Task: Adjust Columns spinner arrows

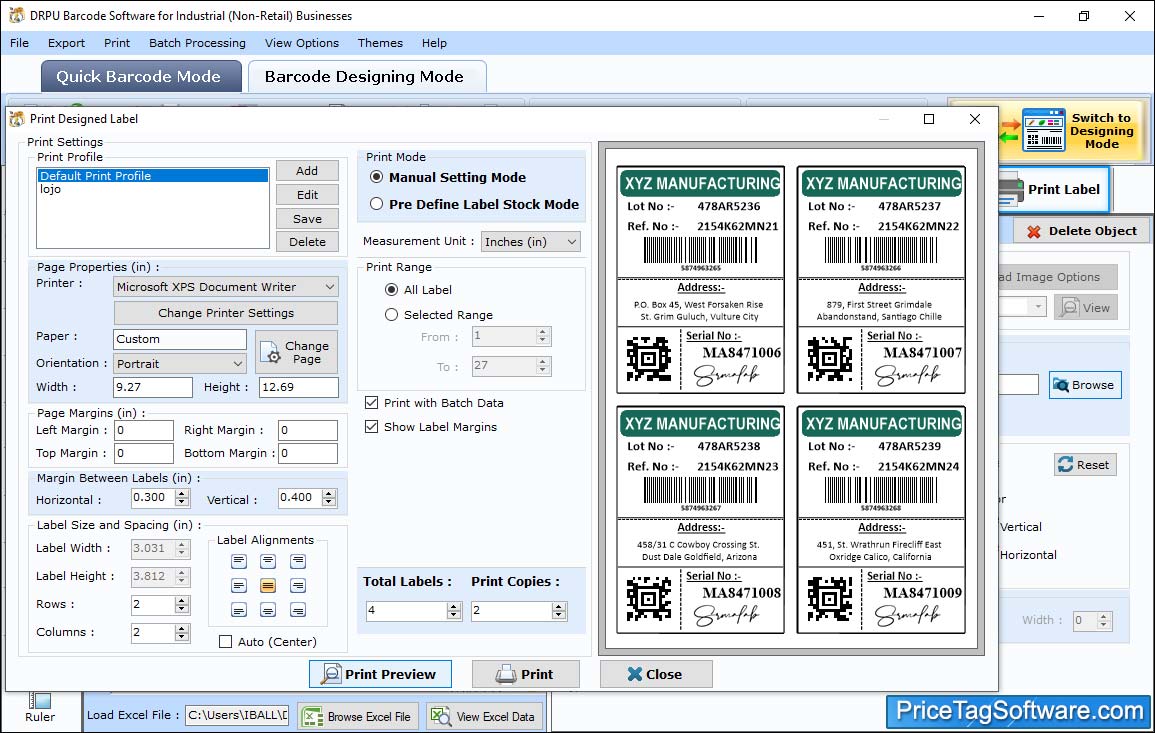Action: click(x=182, y=633)
